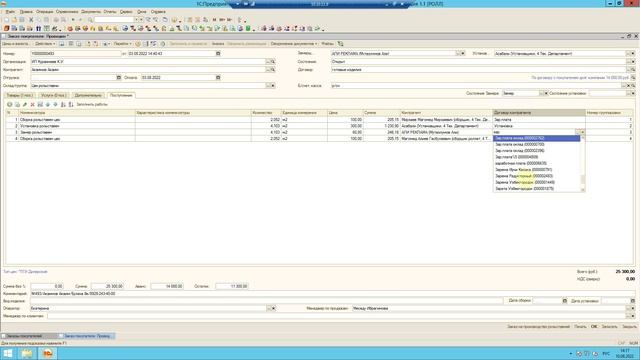Open the Отчеты menu
Viewport: 640px width, 360px height.
pyautogui.click(x=110, y=12)
